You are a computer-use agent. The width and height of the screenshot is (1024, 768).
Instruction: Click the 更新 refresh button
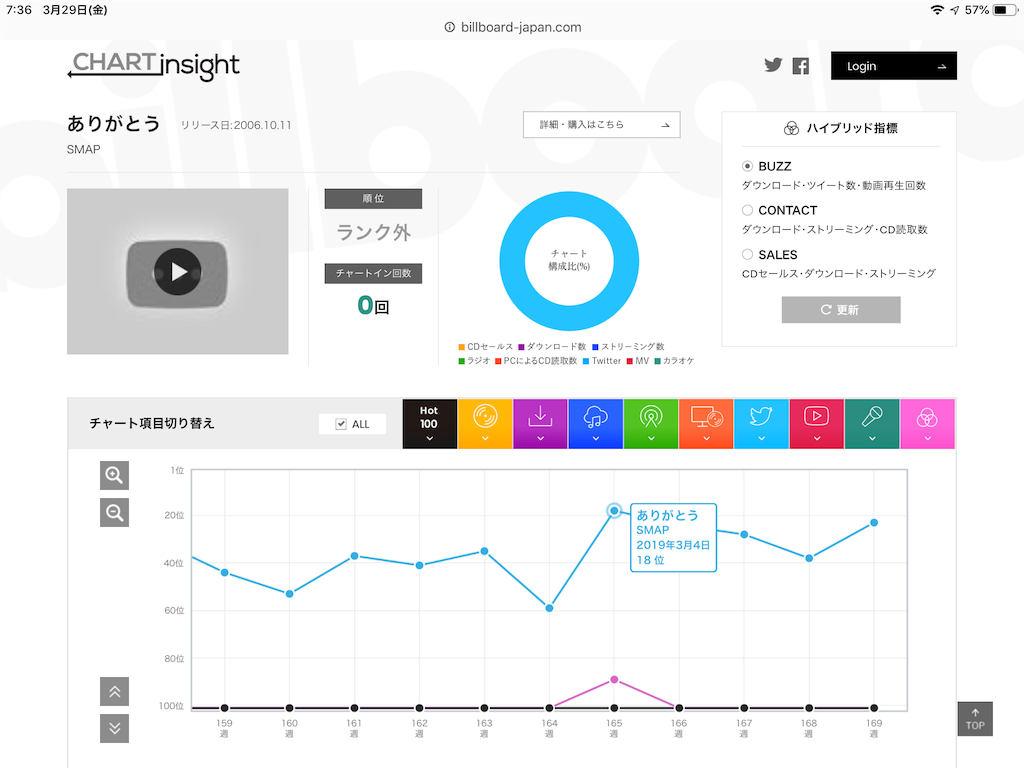(x=840, y=310)
